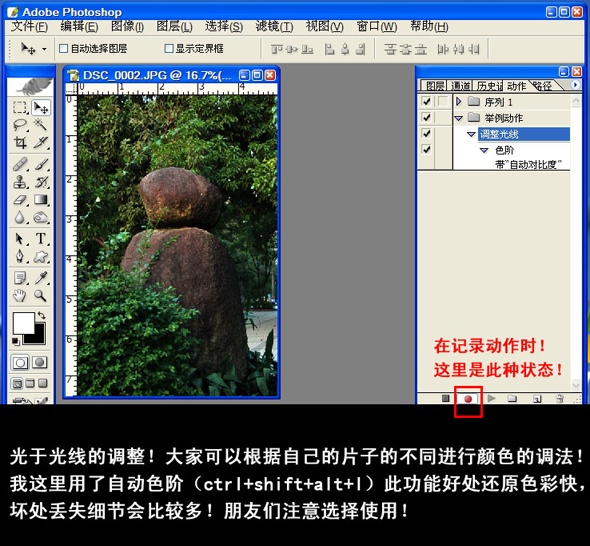
Task: Select the Gradient tool
Action: pyautogui.click(x=41, y=199)
